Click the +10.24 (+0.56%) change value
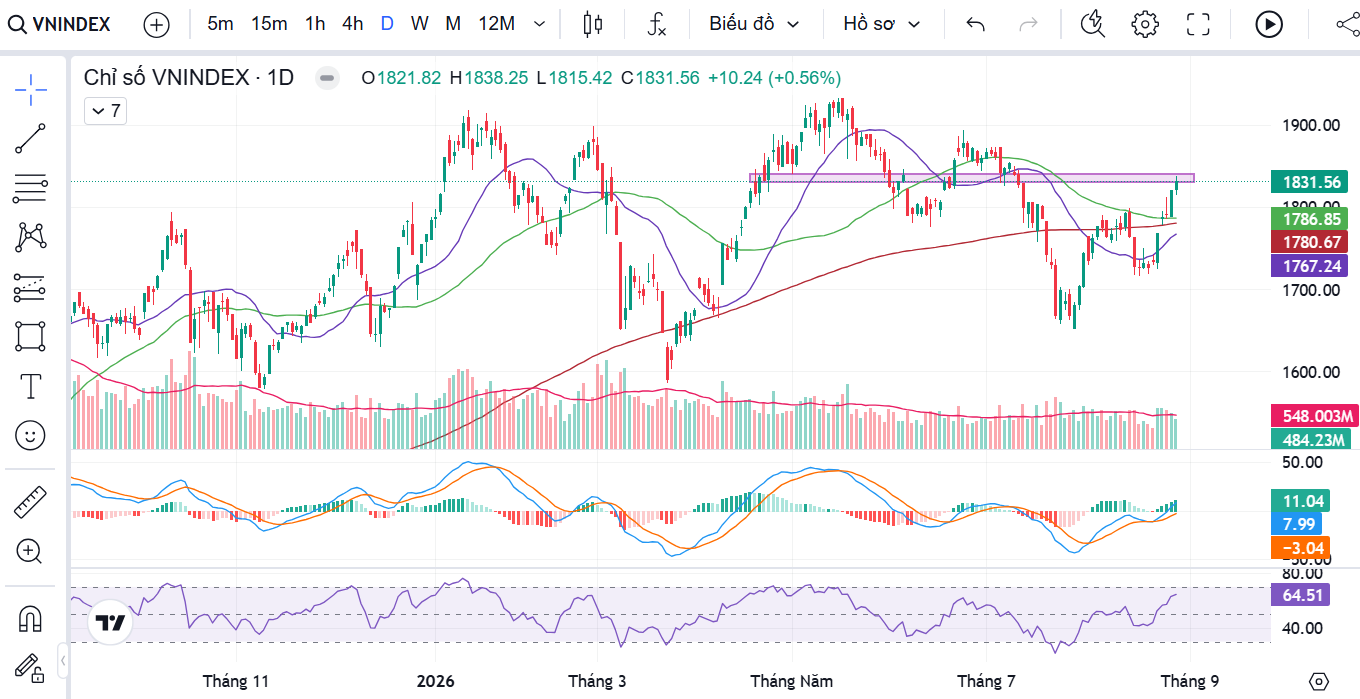Image resolution: width=1360 pixels, height=699 pixels. click(775, 77)
